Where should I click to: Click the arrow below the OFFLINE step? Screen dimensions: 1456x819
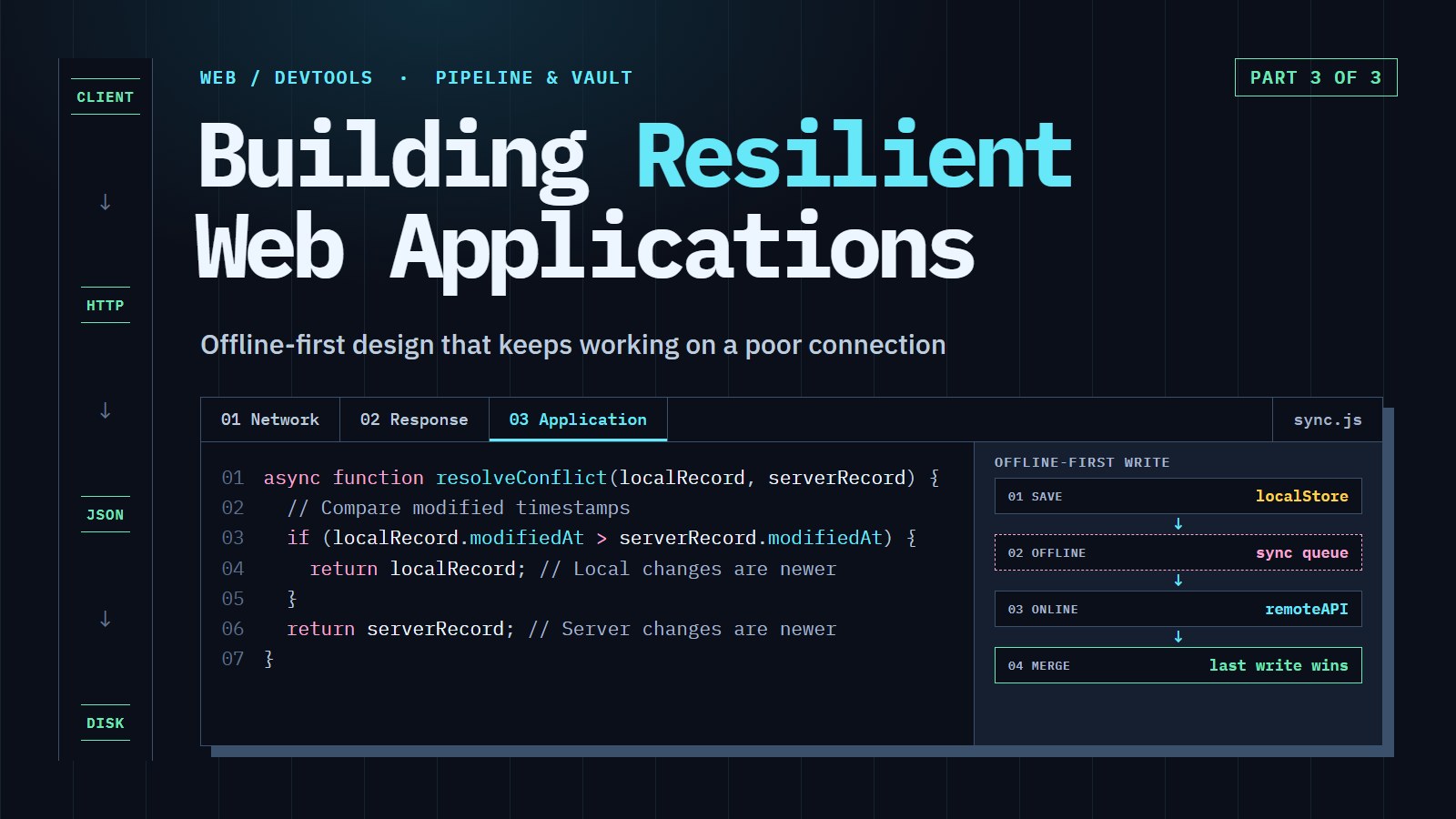coord(1178,581)
